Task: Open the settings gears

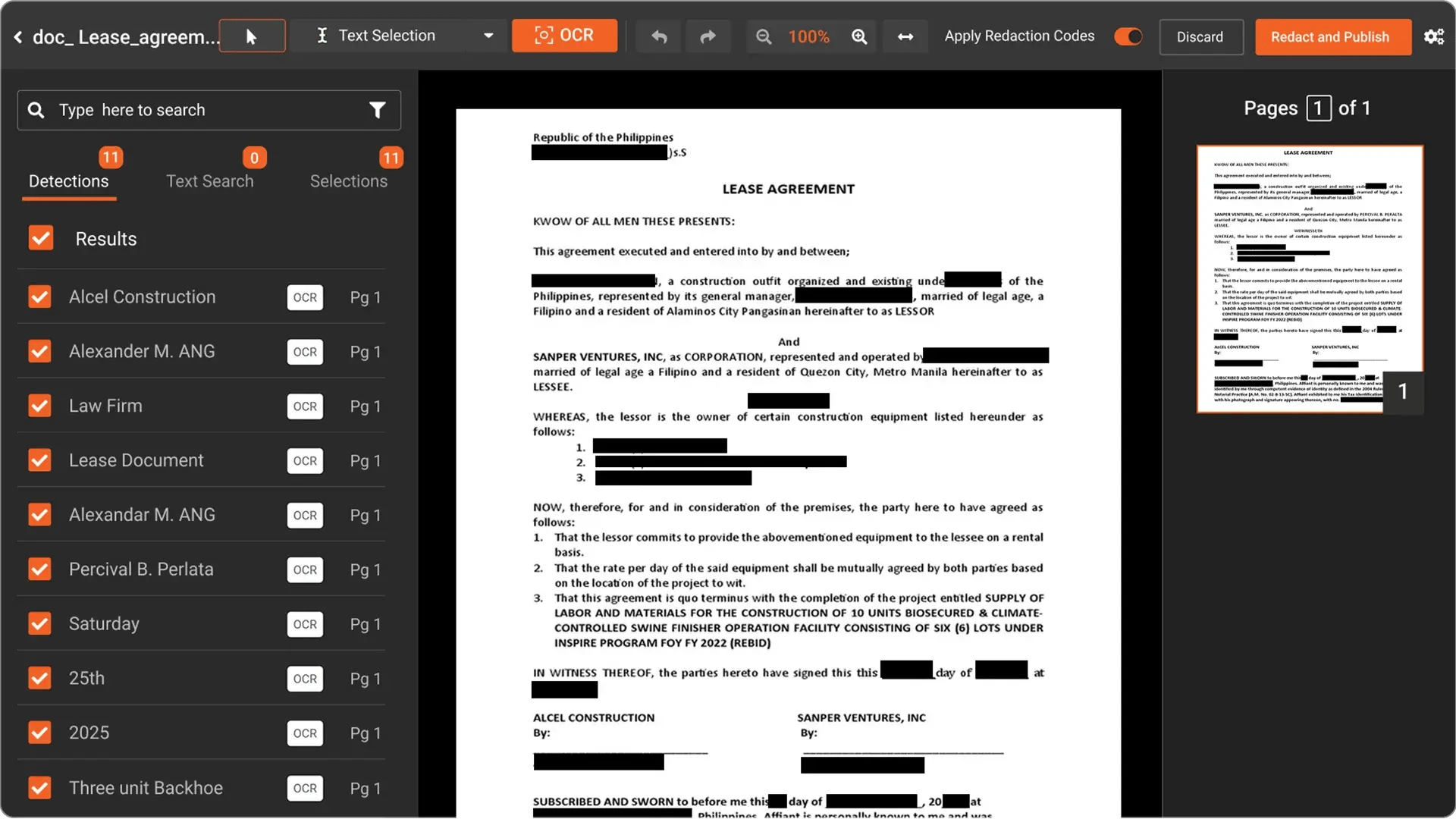Action: point(1433,36)
